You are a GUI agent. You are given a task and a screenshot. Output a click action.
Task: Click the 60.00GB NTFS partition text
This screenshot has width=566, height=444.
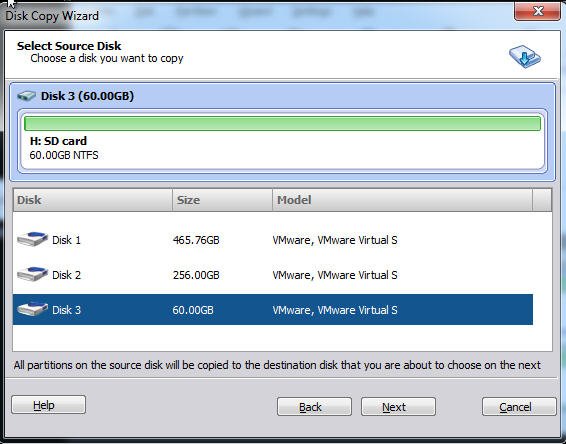[64, 155]
